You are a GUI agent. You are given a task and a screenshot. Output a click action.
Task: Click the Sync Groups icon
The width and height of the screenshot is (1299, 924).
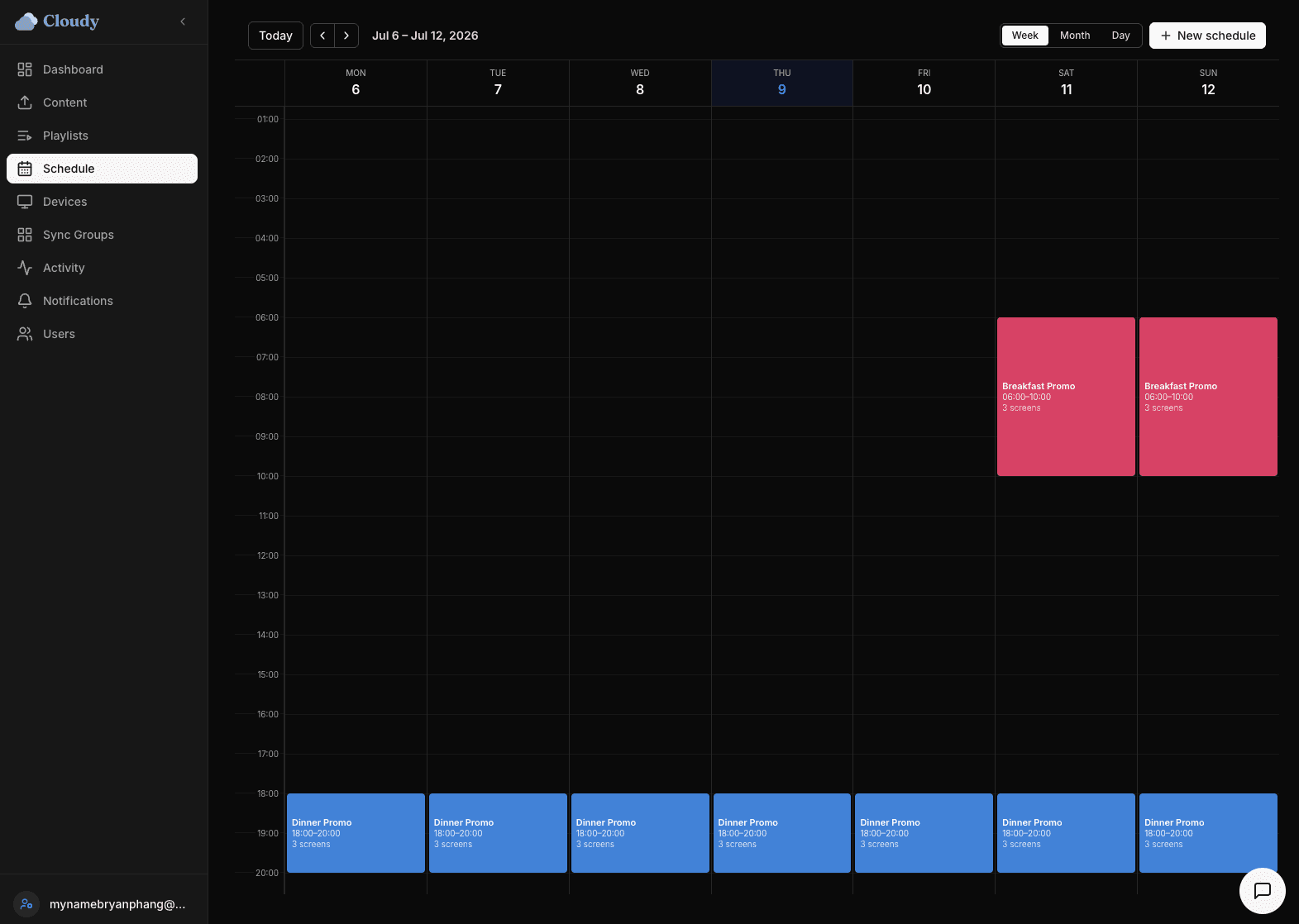pyautogui.click(x=25, y=235)
